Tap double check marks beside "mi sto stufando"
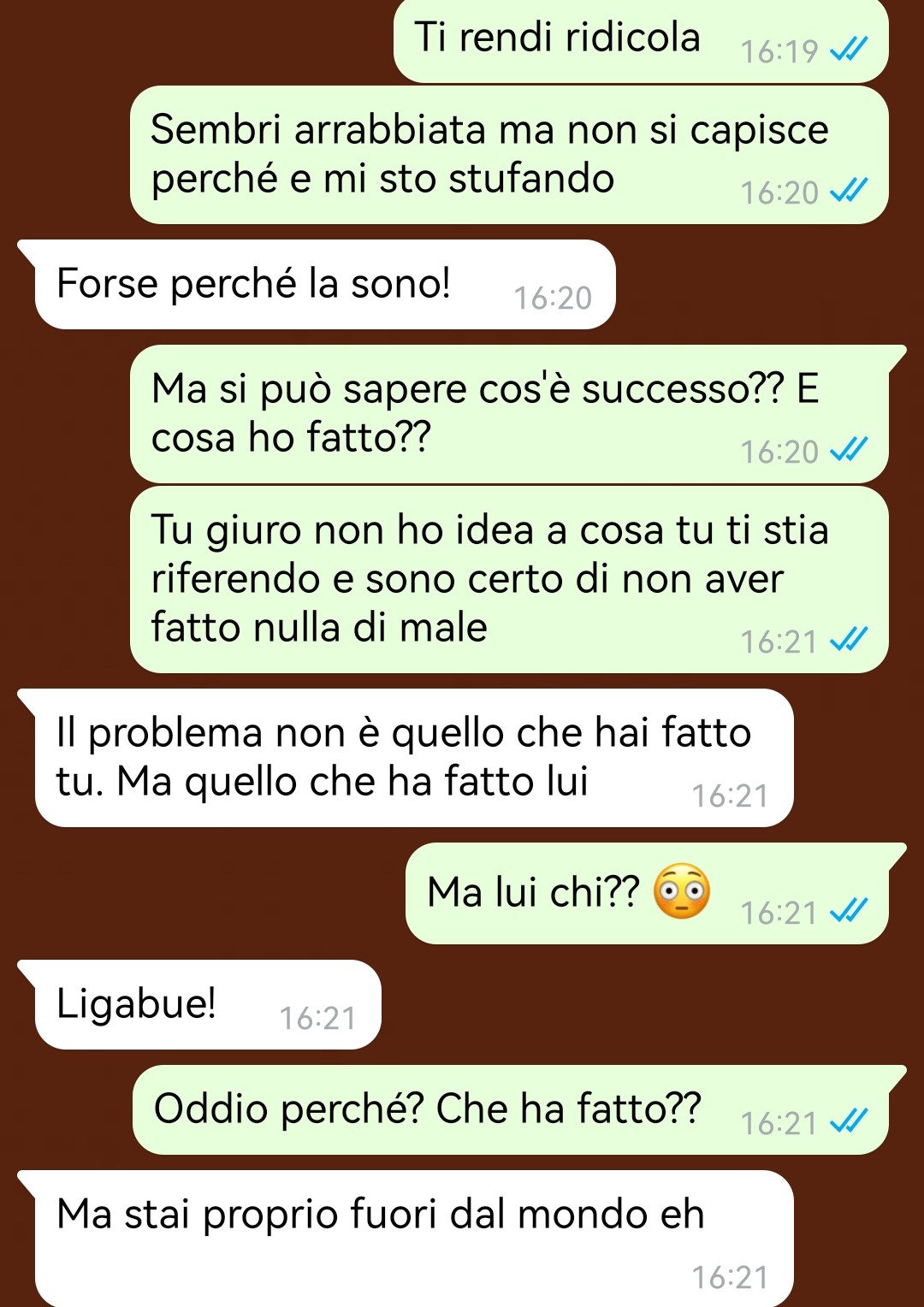 [849, 192]
